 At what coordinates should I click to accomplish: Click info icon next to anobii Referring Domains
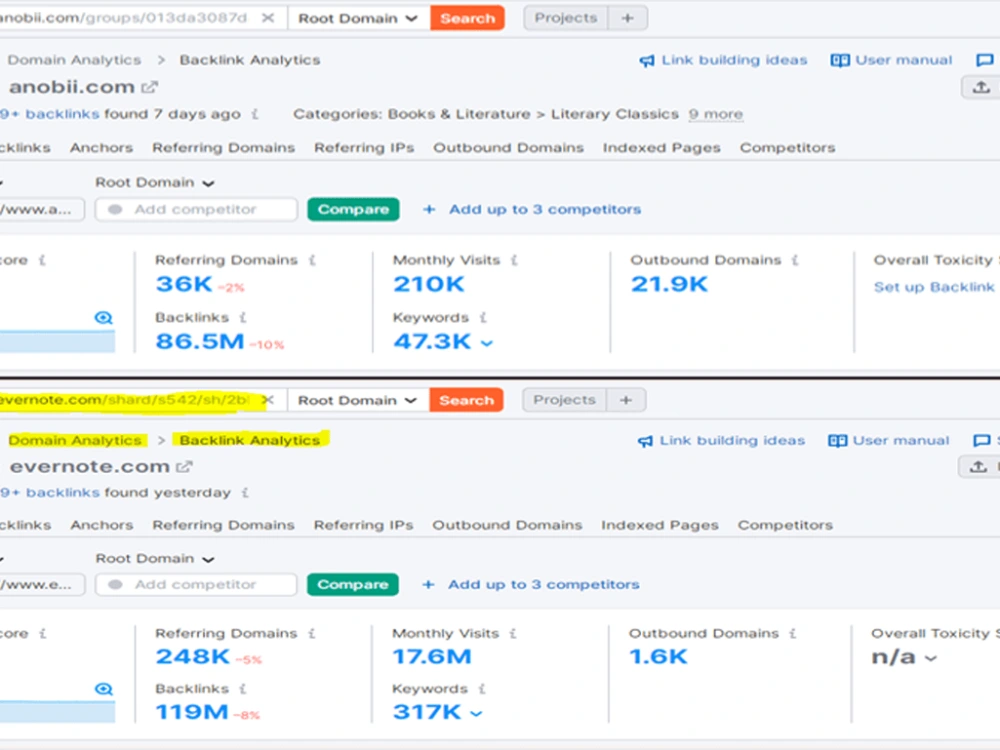tap(312, 260)
